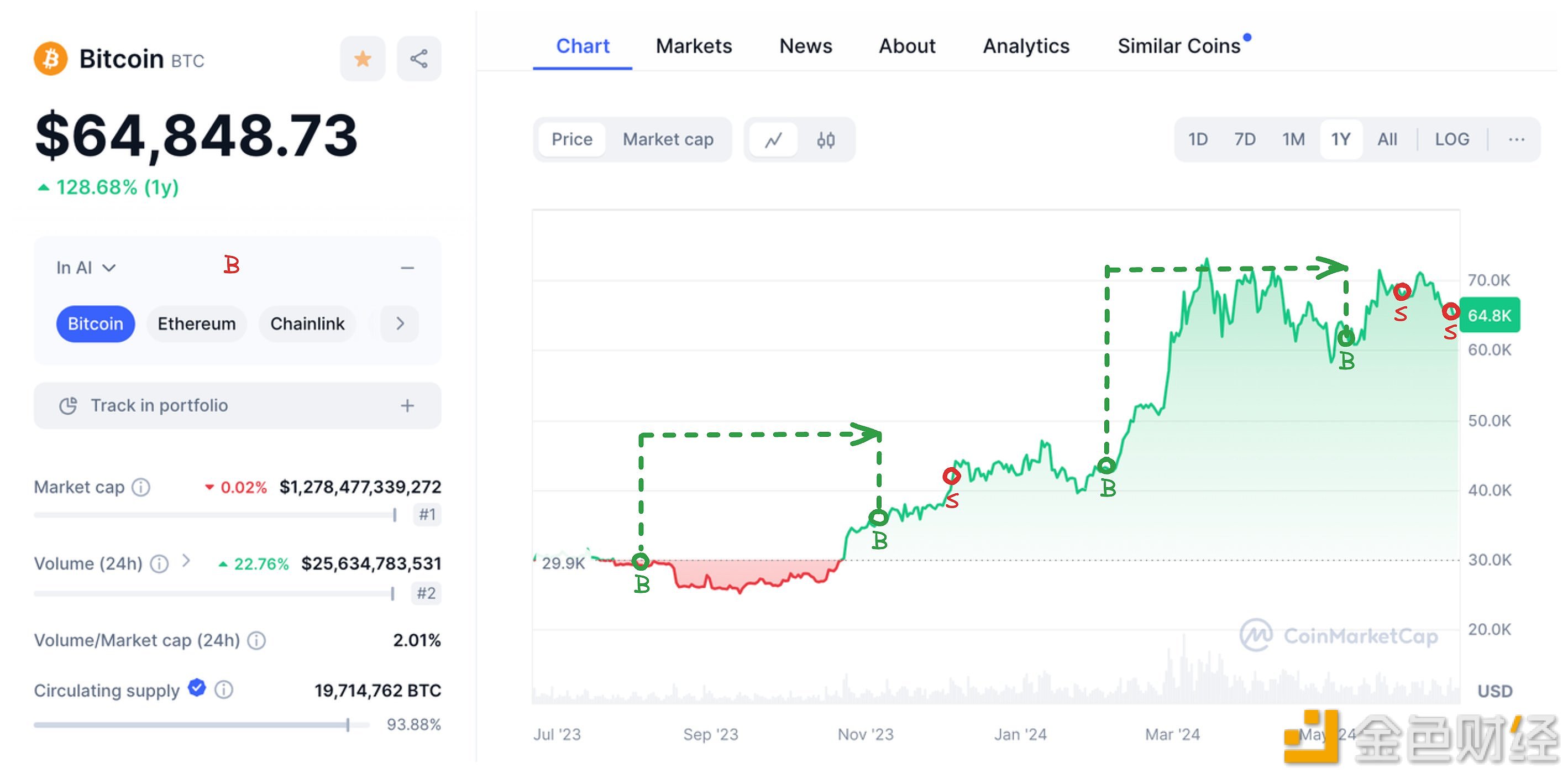The width and height of the screenshot is (1568, 773).
Task: Show price data on chart
Action: (571, 139)
